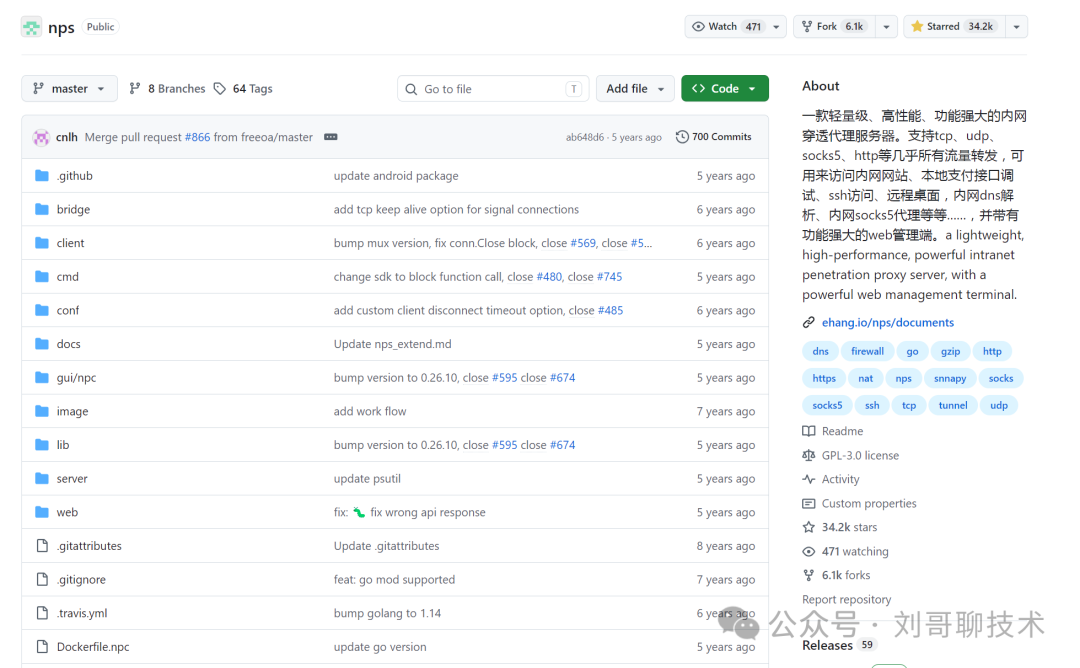Click the Dockerfile.npc file icon

tap(42, 647)
